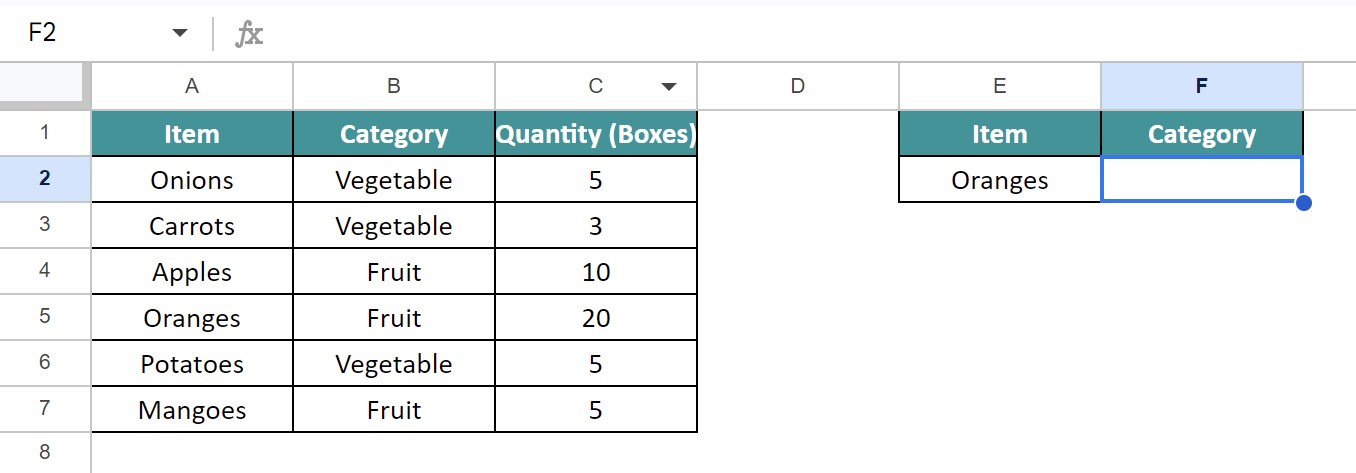Click the Quantity (Boxes) header cell
Image resolution: width=1356 pixels, height=473 pixels.
(x=596, y=134)
